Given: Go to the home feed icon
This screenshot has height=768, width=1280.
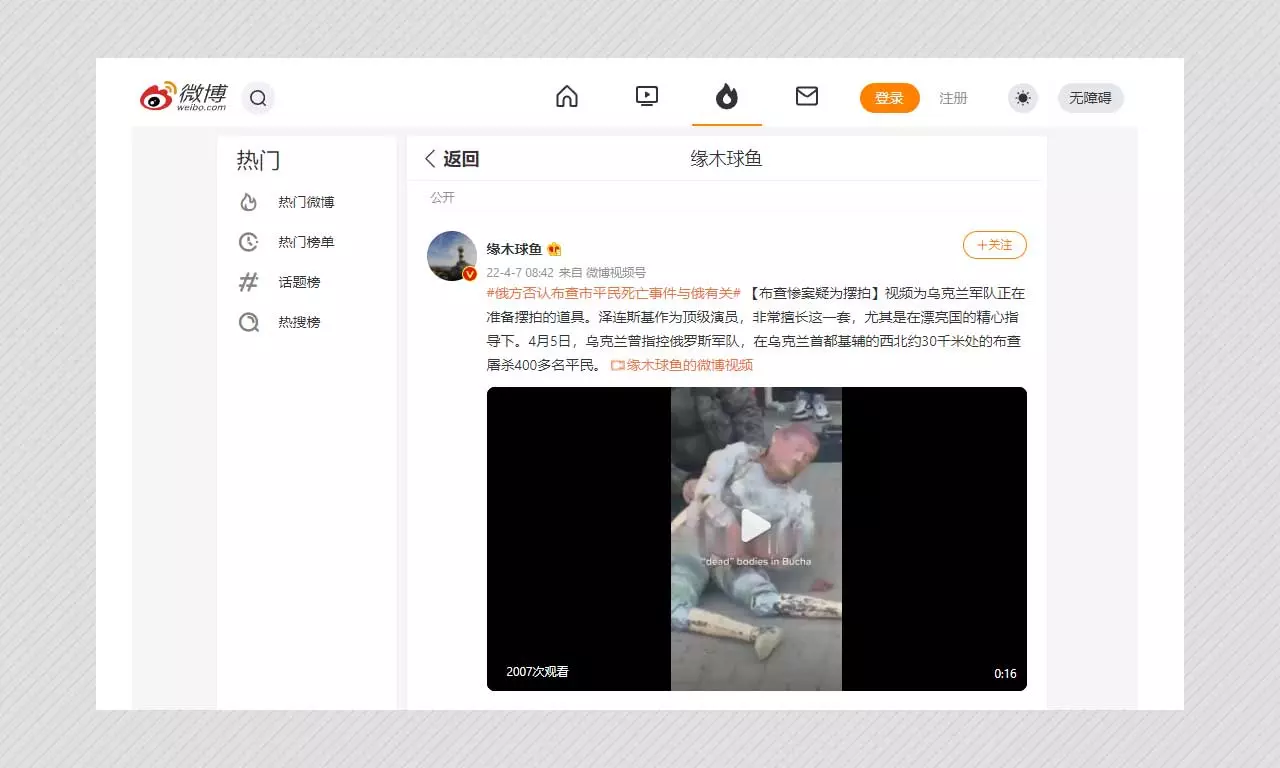Looking at the screenshot, I should pos(567,97).
